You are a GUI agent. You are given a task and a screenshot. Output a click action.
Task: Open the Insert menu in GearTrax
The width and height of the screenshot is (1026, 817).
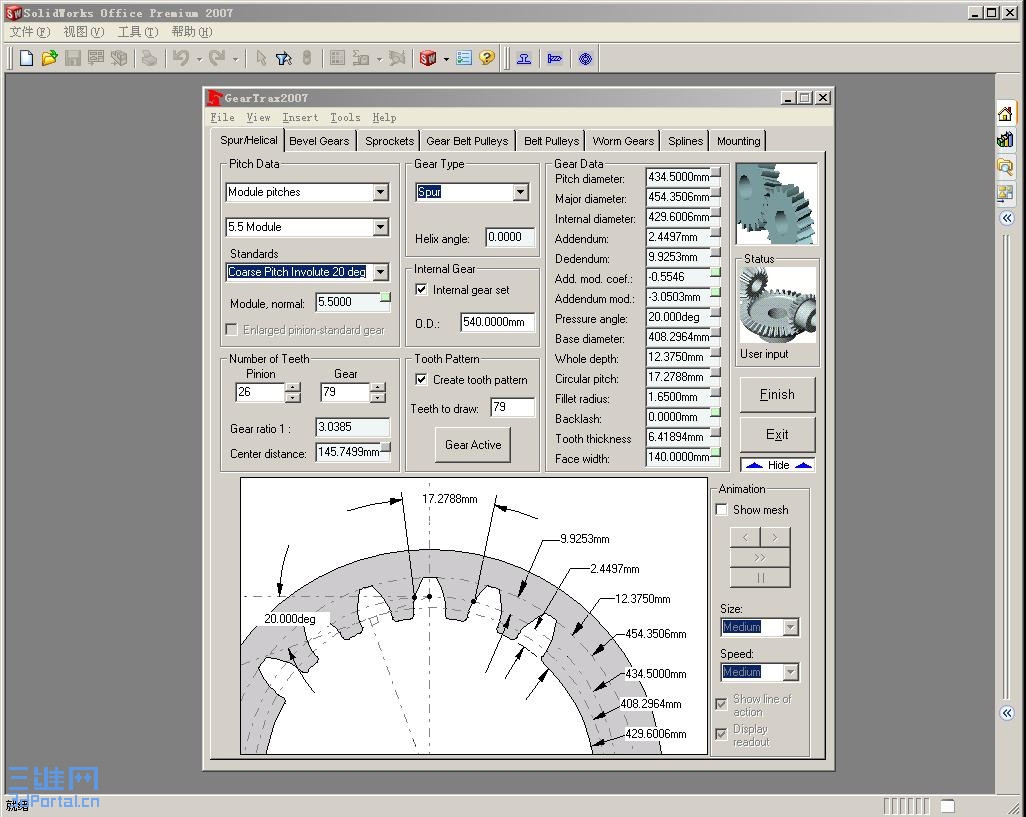[x=300, y=117]
